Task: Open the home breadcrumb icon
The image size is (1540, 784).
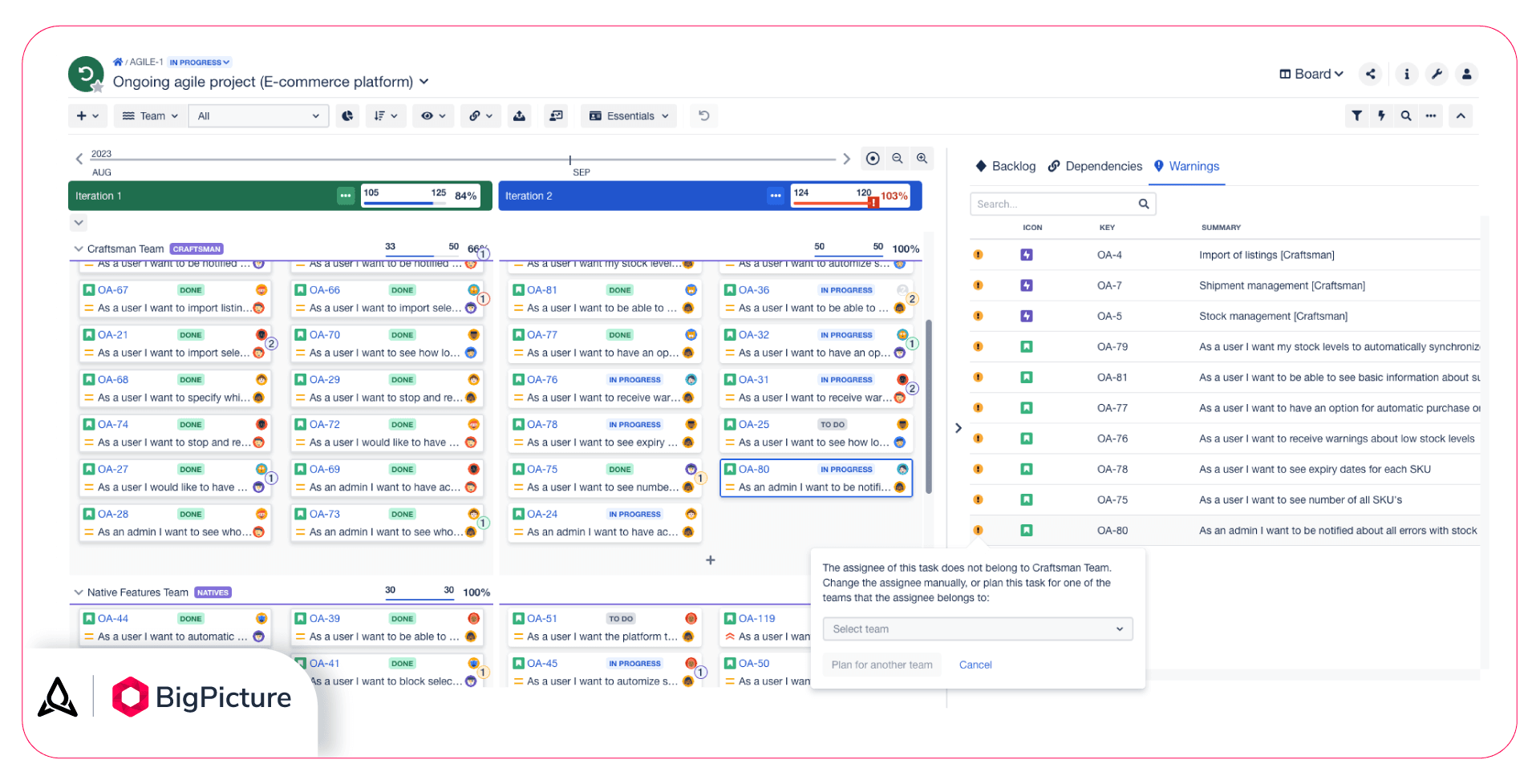Action: (118, 62)
